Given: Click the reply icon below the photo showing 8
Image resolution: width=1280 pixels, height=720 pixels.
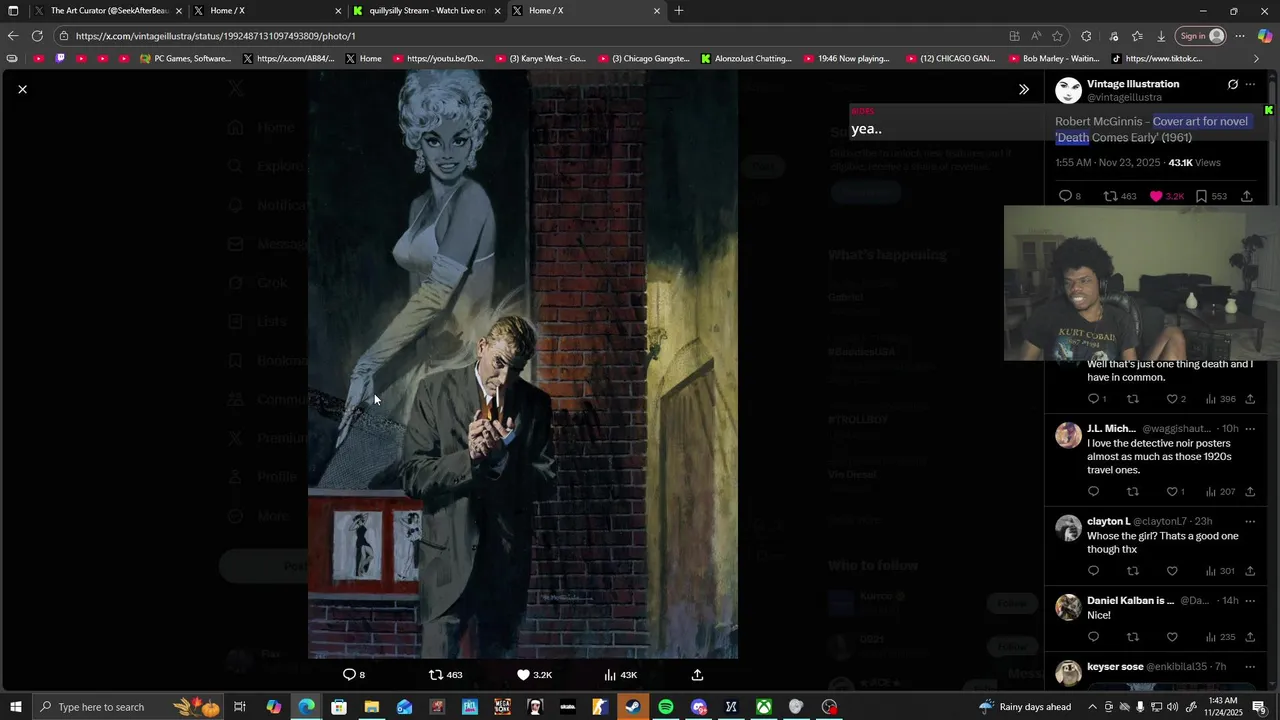Looking at the screenshot, I should click(x=349, y=675).
